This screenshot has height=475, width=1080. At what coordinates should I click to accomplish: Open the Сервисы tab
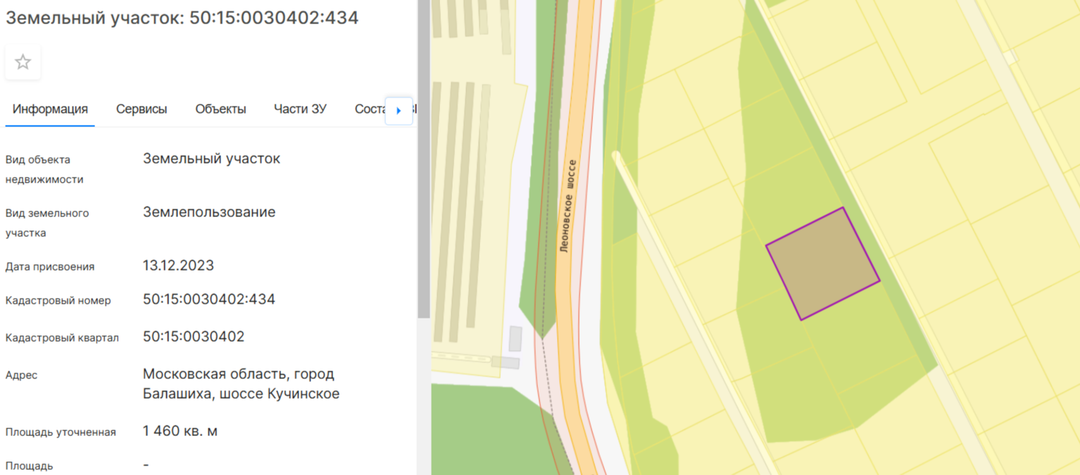click(x=142, y=109)
